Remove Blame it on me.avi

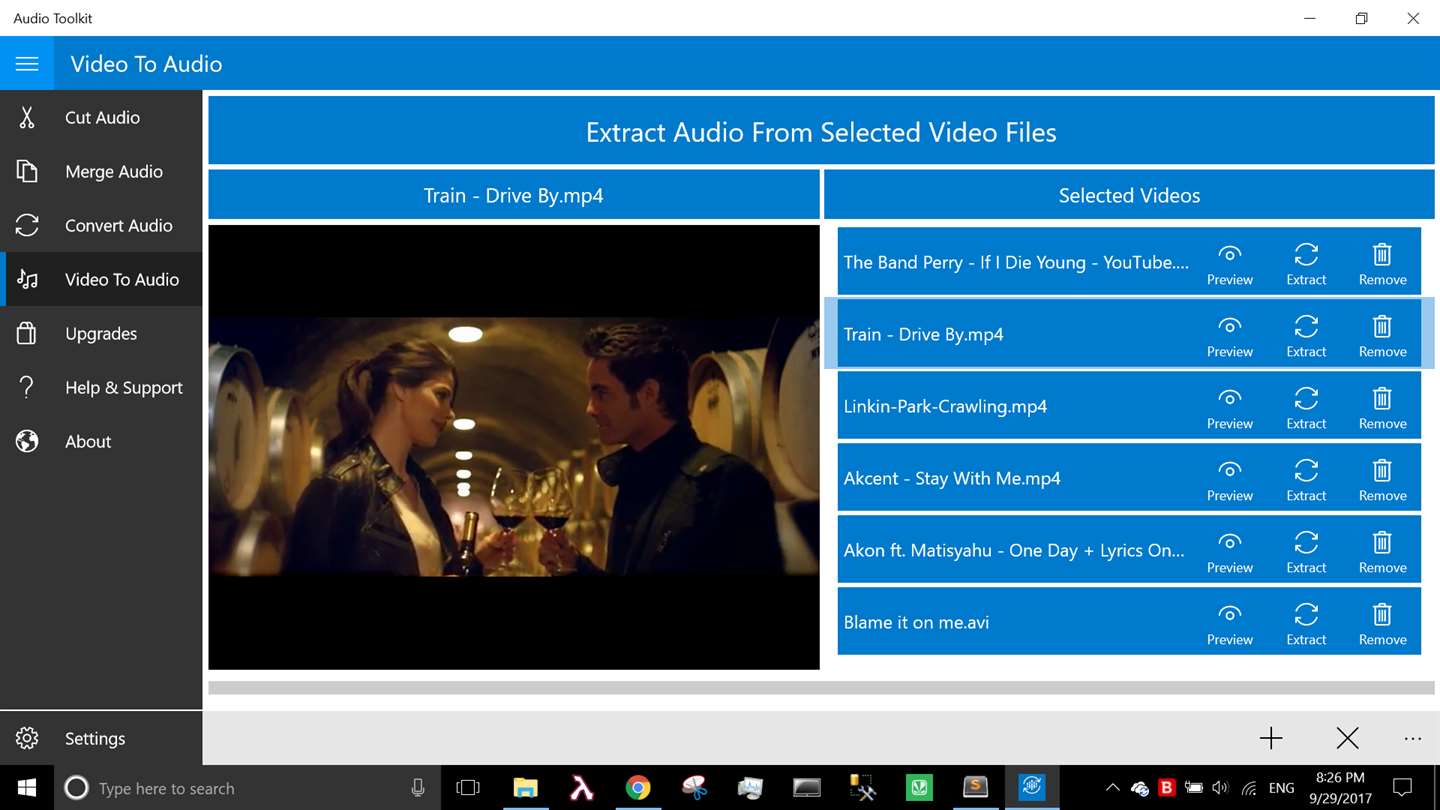1382,624
